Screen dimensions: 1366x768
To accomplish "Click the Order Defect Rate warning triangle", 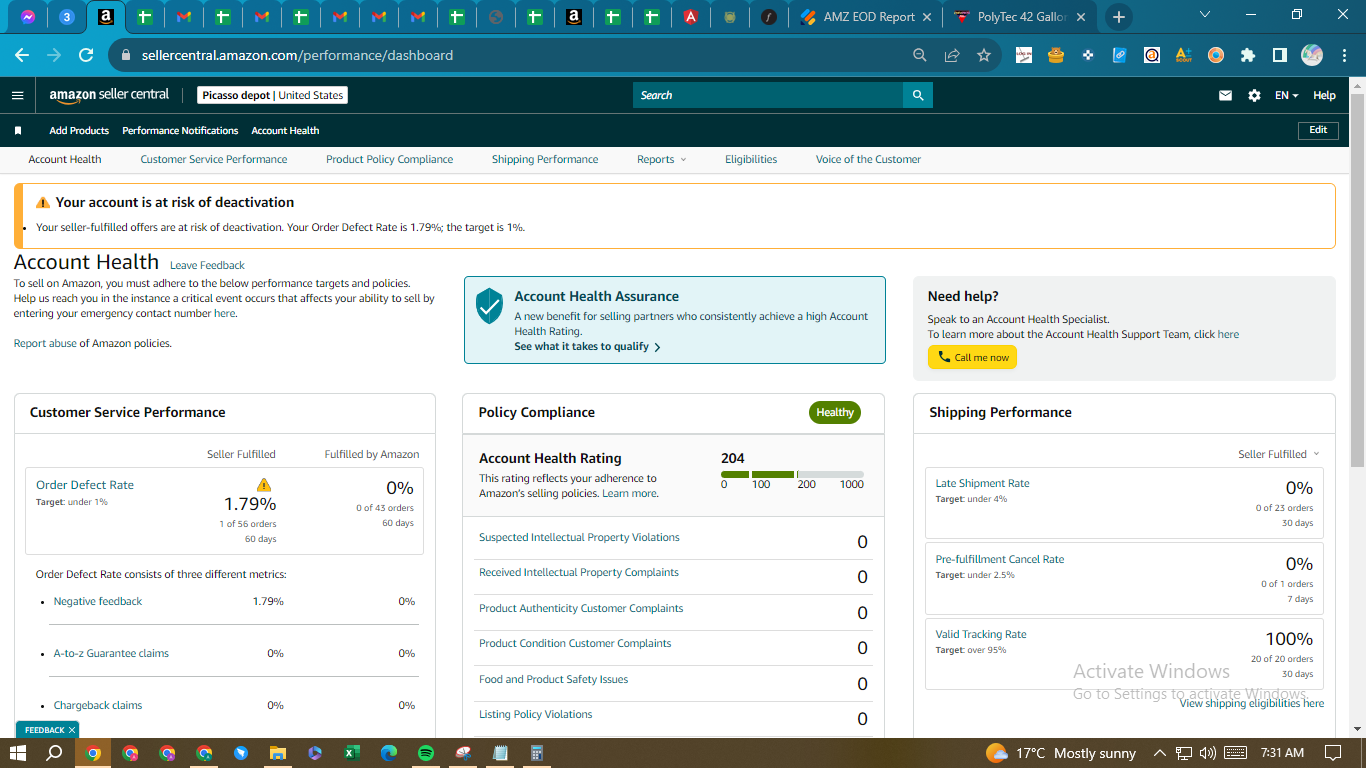I will tap(264, 485).
